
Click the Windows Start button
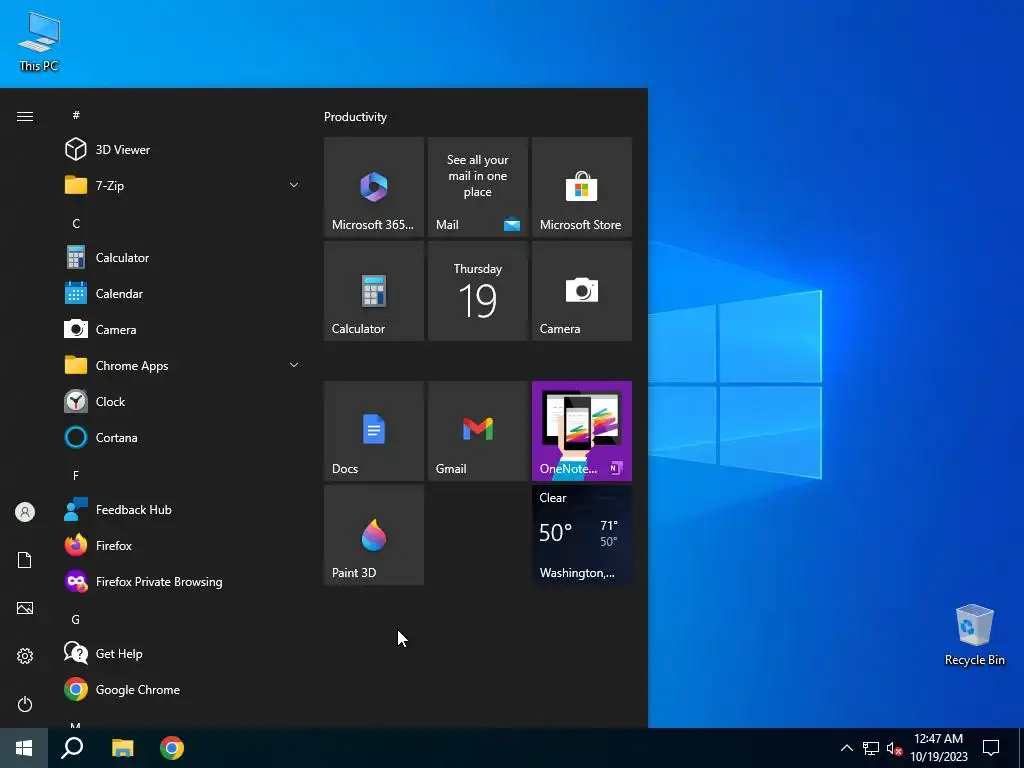(x=24, y=748)
